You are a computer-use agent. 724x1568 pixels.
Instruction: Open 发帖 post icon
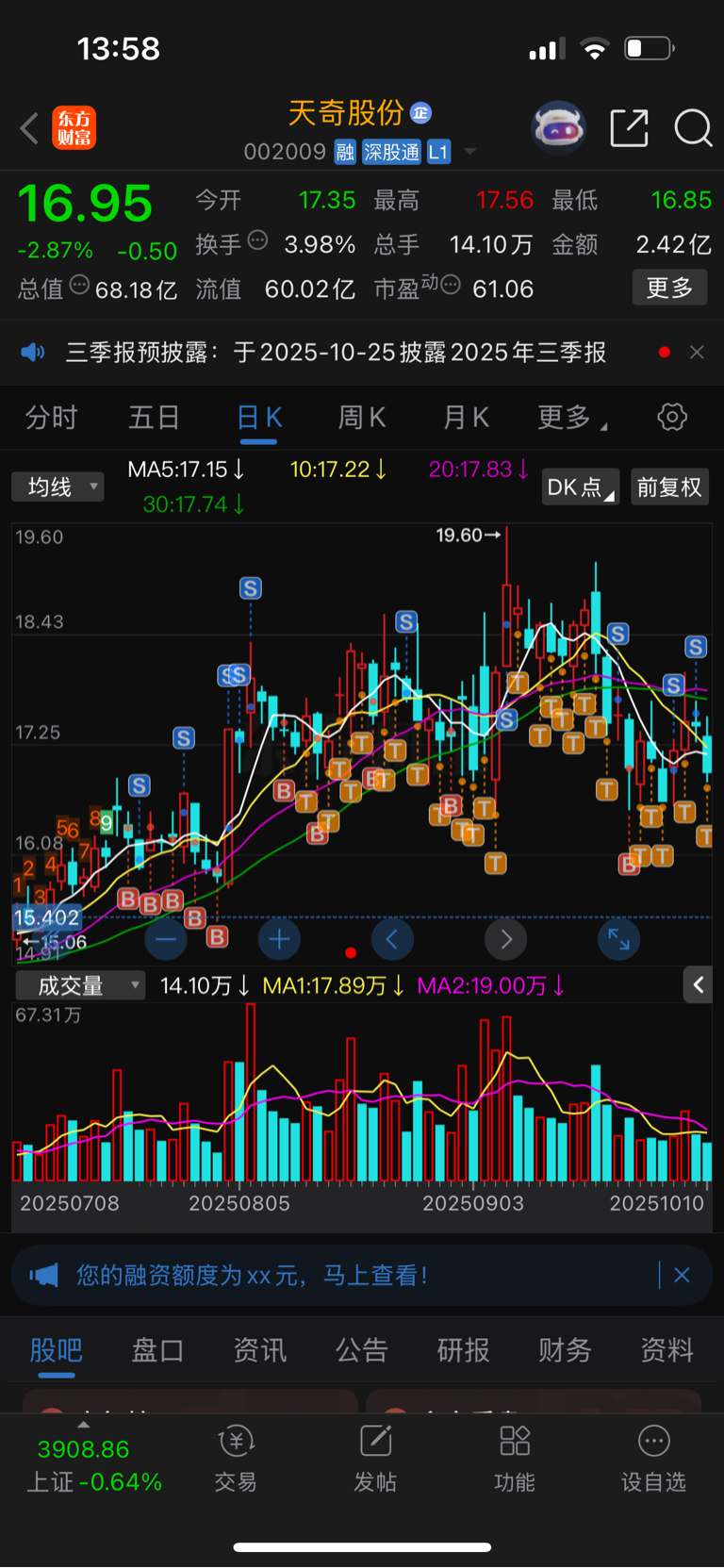coord(374,1459)
